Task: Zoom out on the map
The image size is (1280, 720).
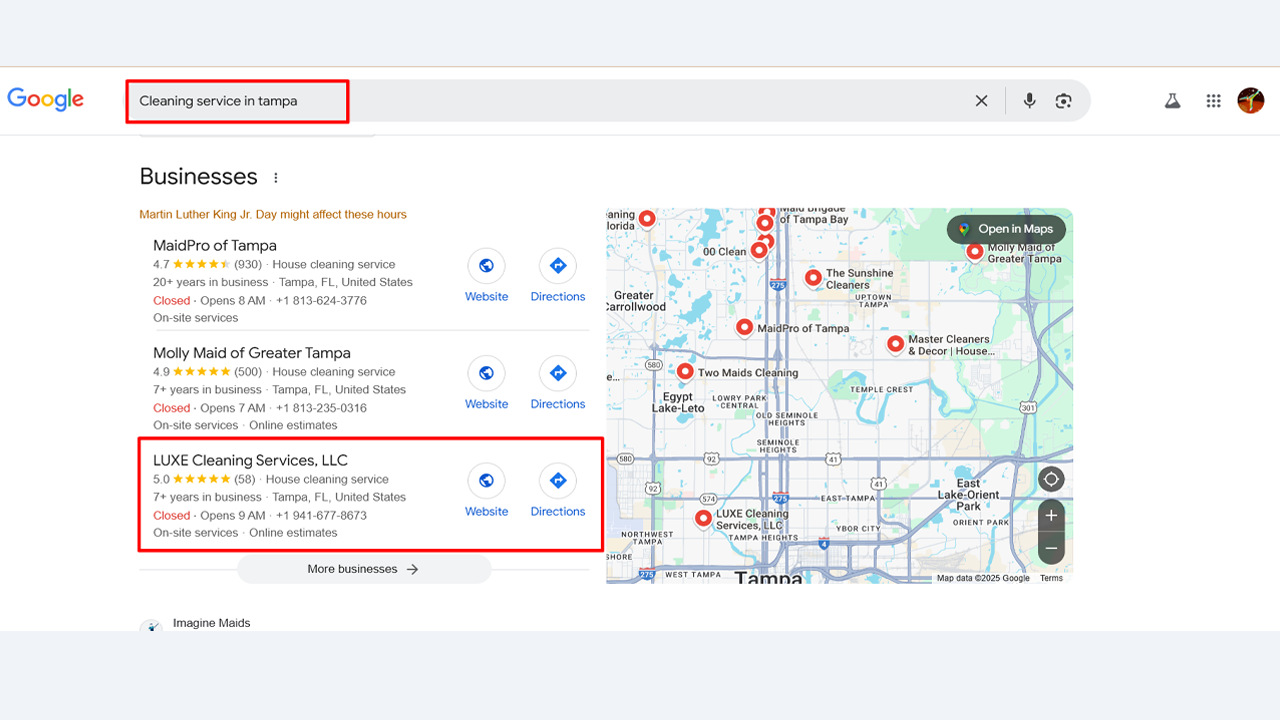Action: 1050,548
